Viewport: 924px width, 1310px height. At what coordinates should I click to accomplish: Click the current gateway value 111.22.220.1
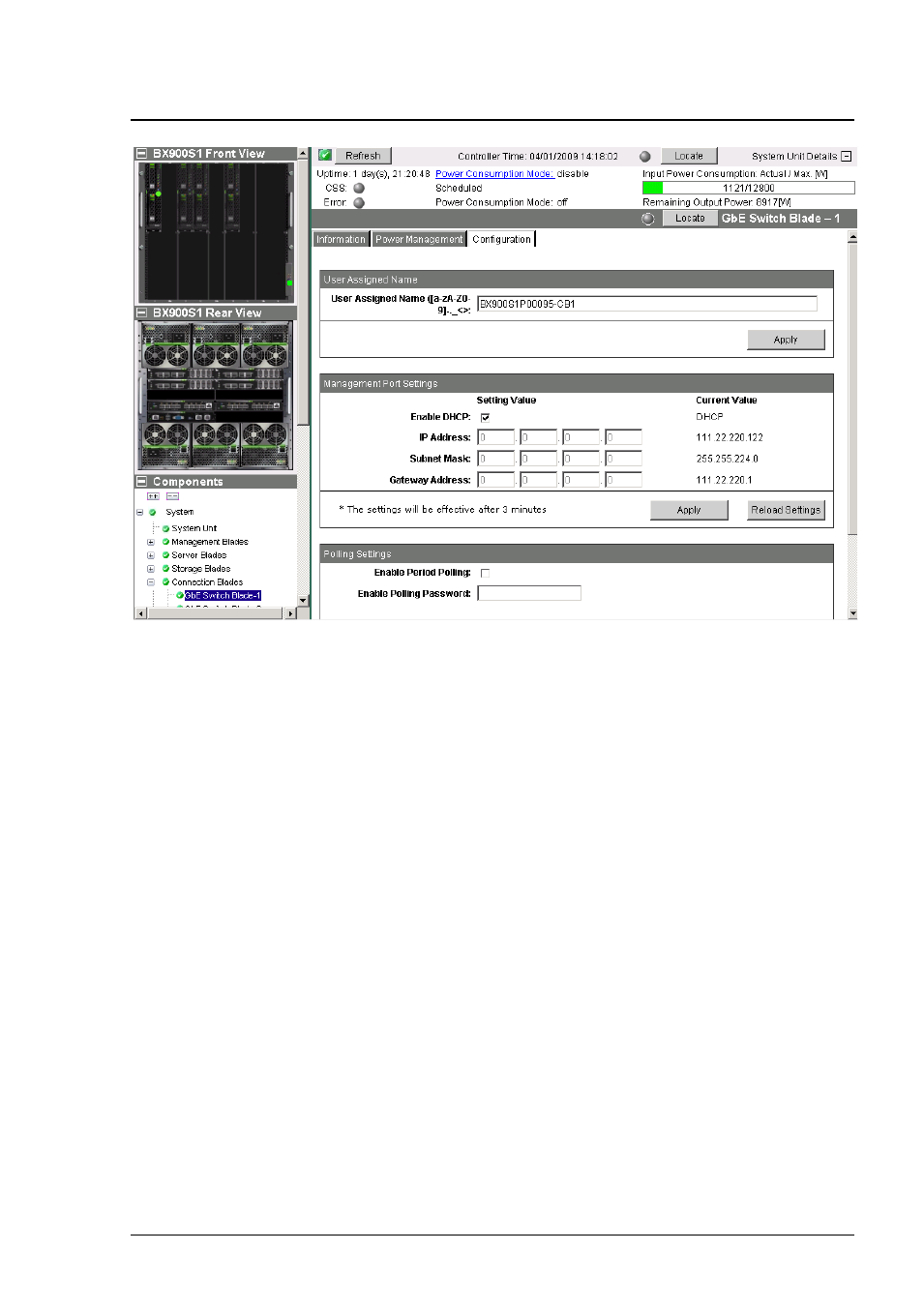[x=724, y=481]
